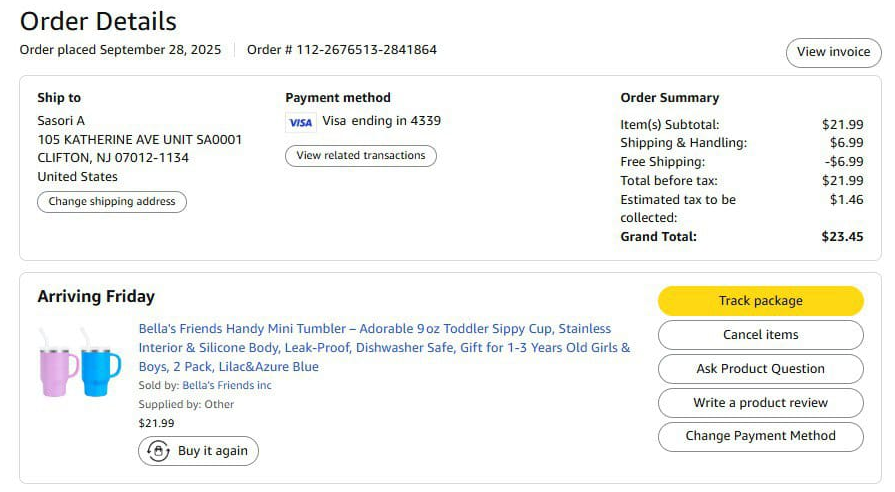Track package with the yellow button
This screenshot has width=895, height=492.
click(760, 301)
